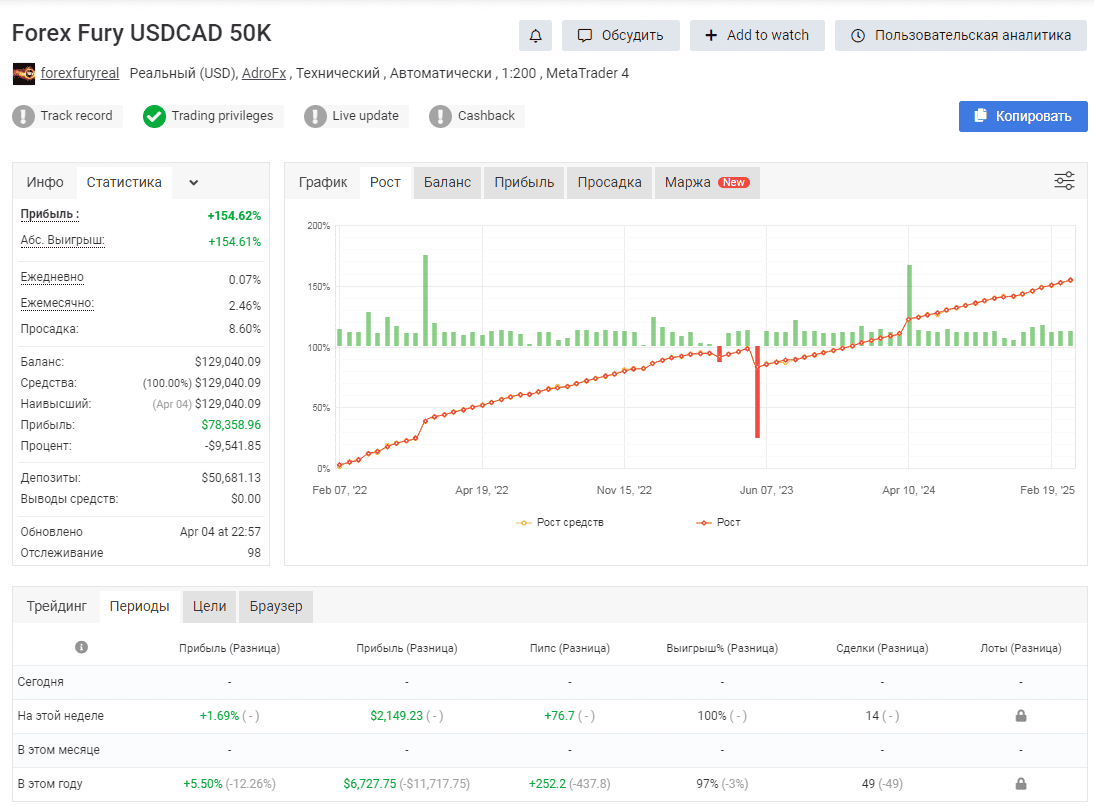1094x806 pixels.
Task: Click the profit value $78,358.96
Action: [x=231, y=425]
